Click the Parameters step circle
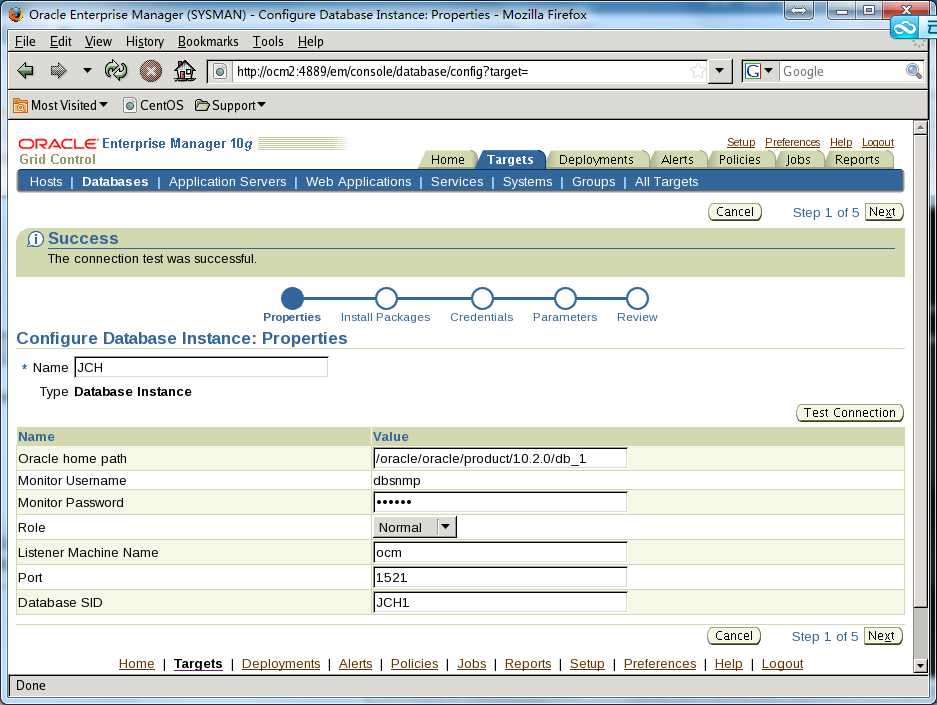 (565, 298)
